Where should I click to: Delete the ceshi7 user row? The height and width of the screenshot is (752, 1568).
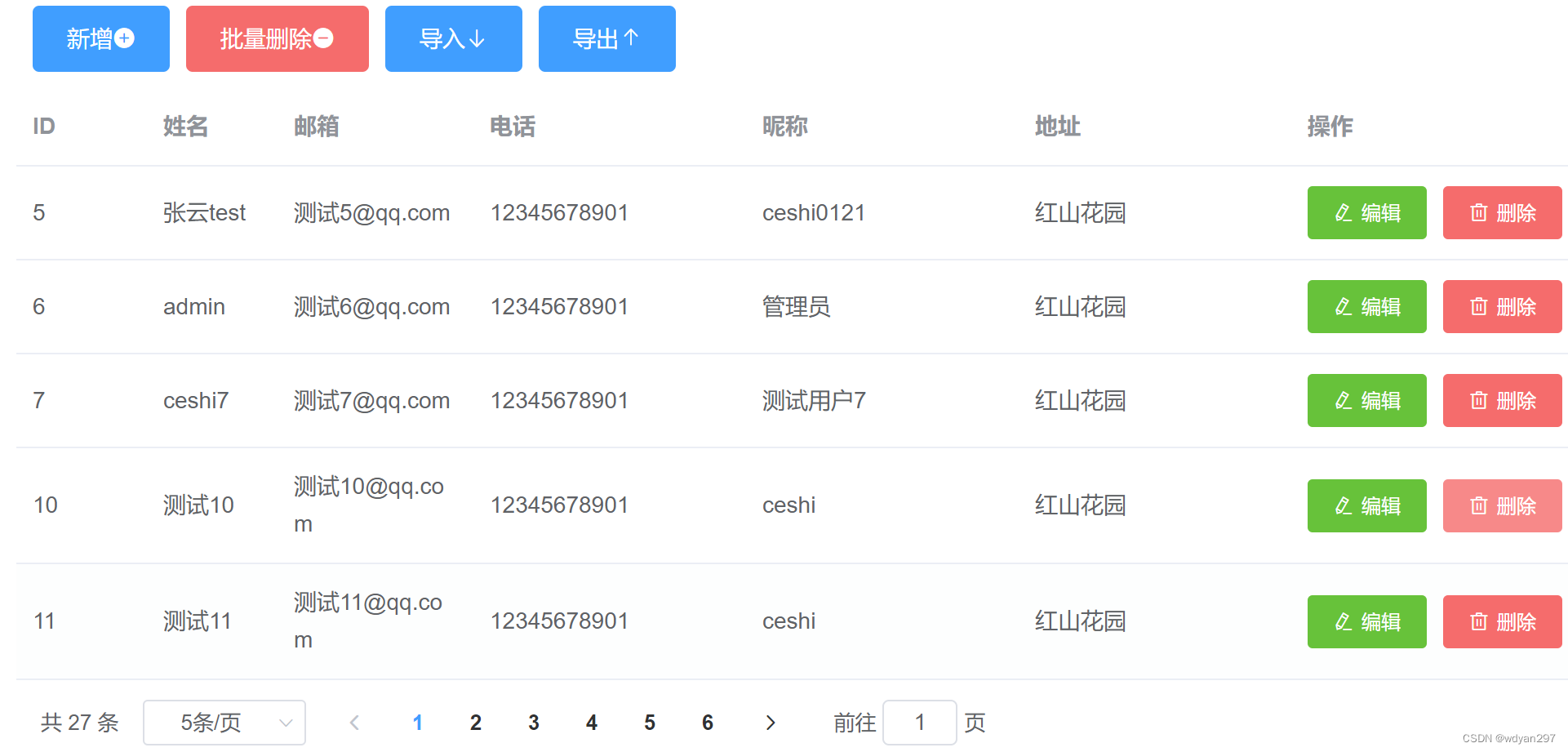[1503, 400]
